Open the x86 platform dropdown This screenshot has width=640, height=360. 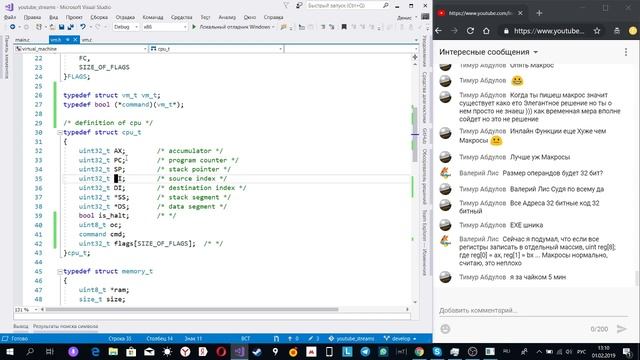coord(165,27)
